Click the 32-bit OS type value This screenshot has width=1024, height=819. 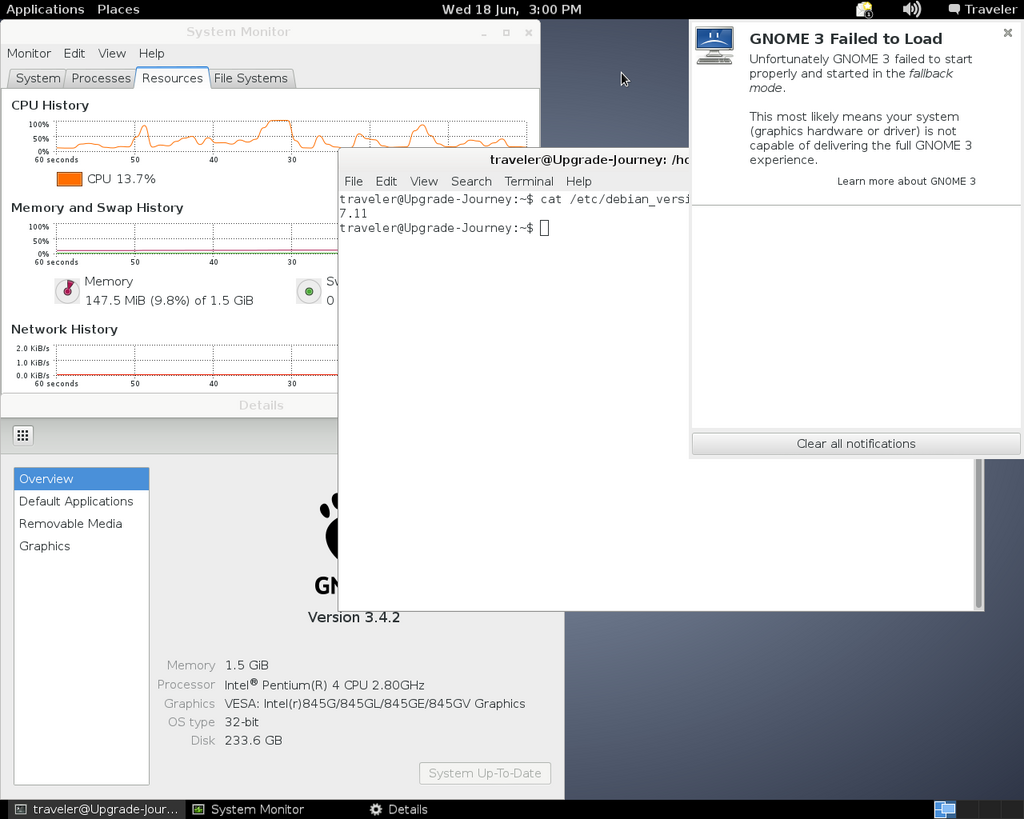point(242,722)
